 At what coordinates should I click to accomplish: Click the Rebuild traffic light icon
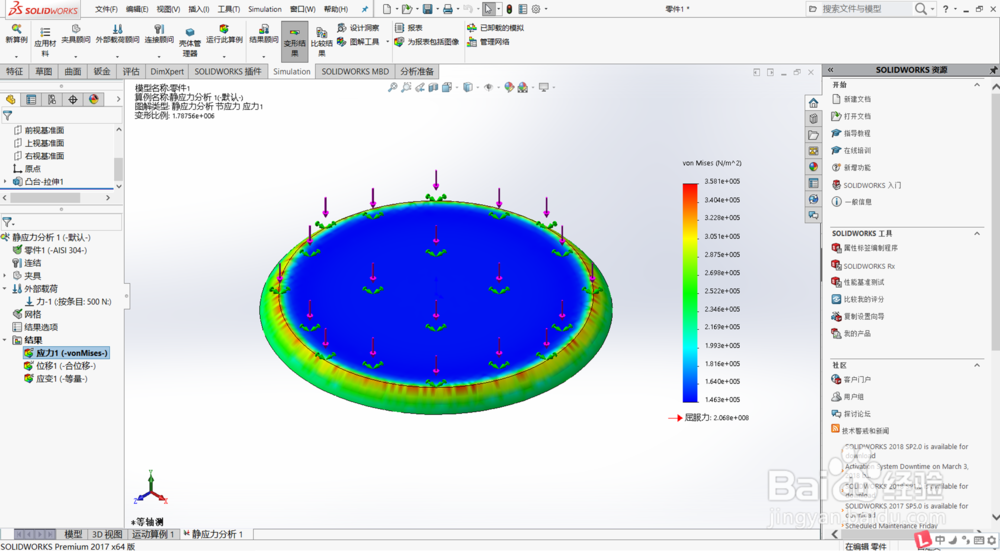(509, 9)
